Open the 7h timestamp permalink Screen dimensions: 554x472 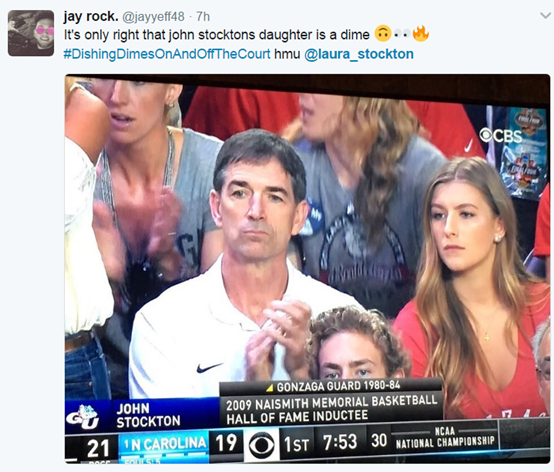click(203, 17)
